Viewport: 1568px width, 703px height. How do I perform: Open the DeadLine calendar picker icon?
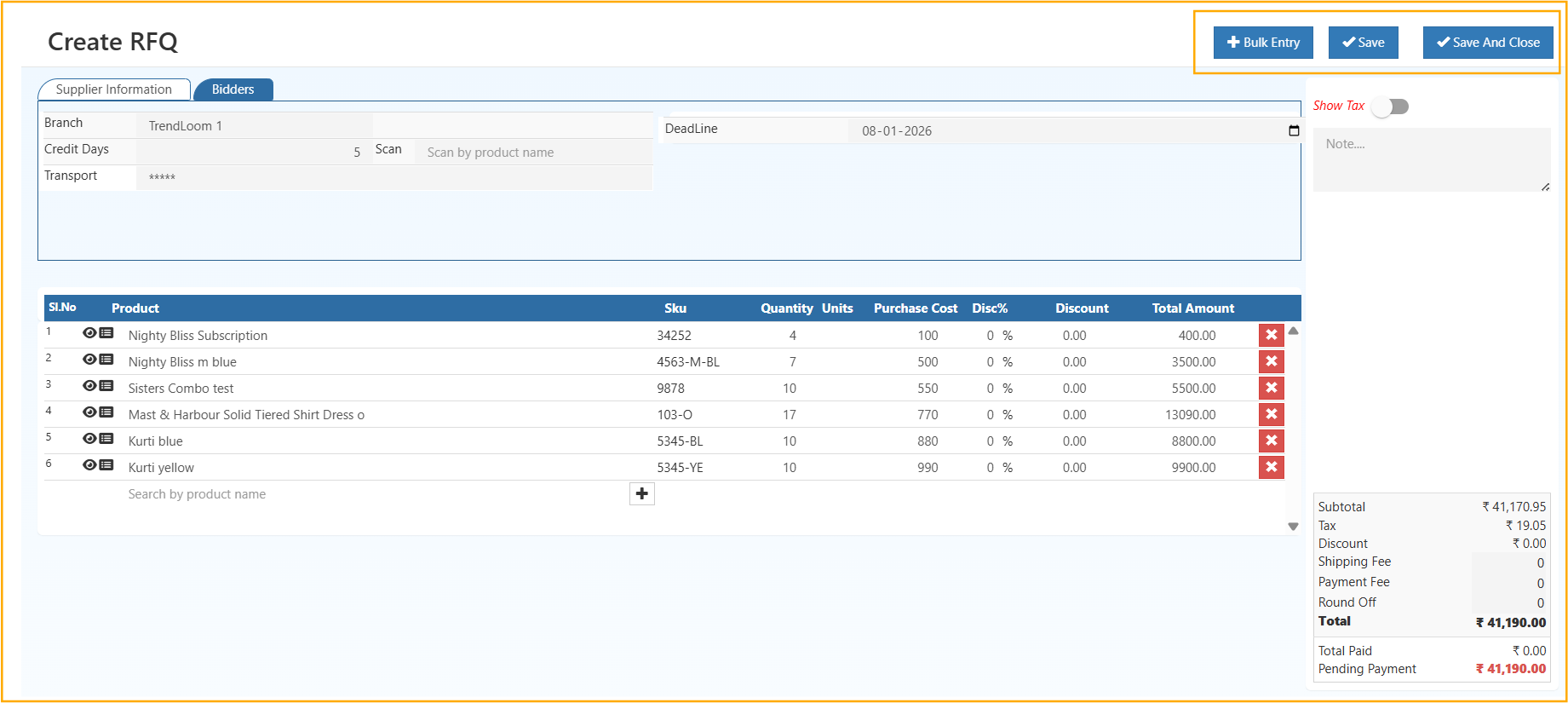click(x=1294, y=130)
